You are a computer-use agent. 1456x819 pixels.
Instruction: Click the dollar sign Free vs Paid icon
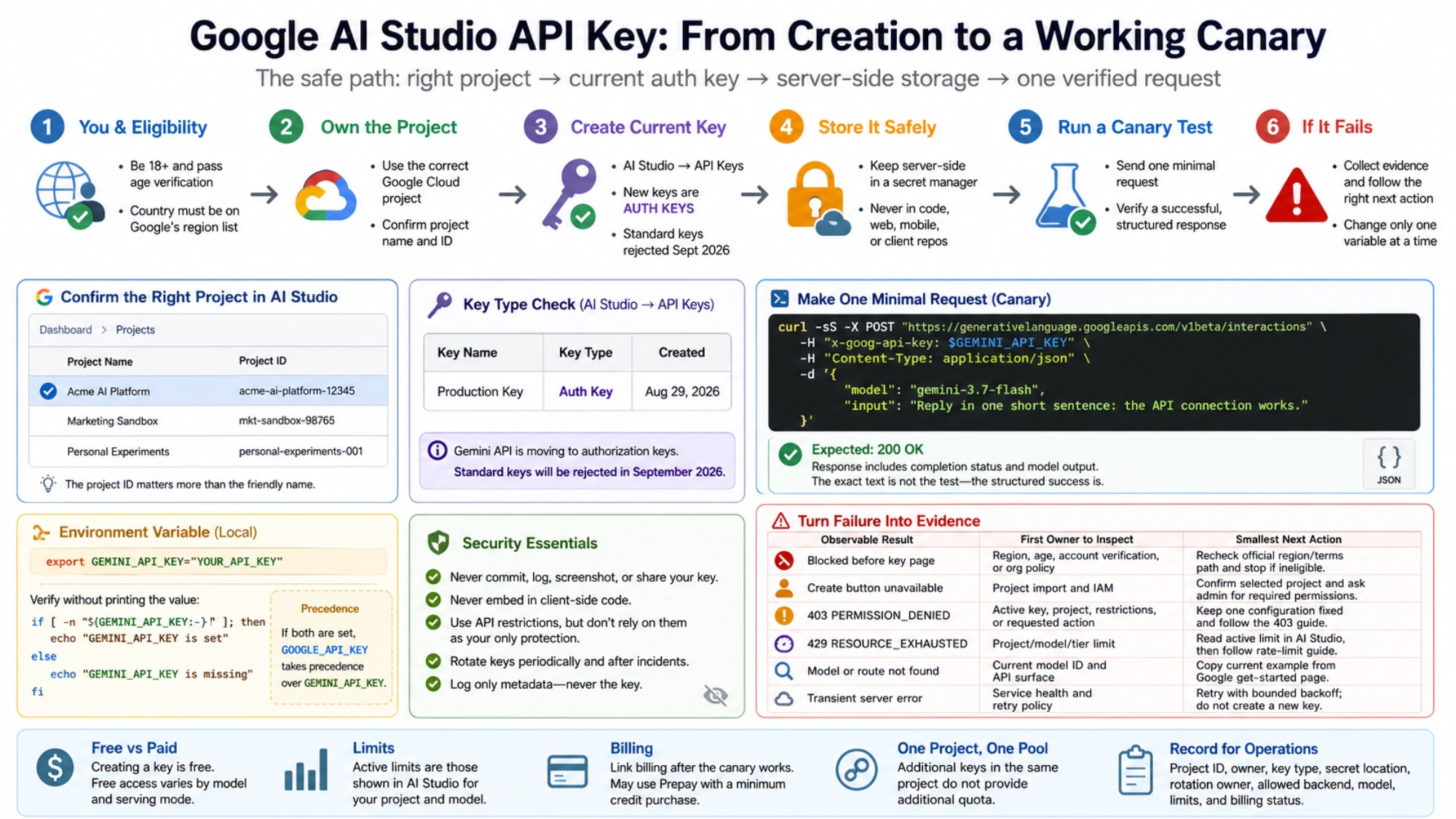(55, 767)
